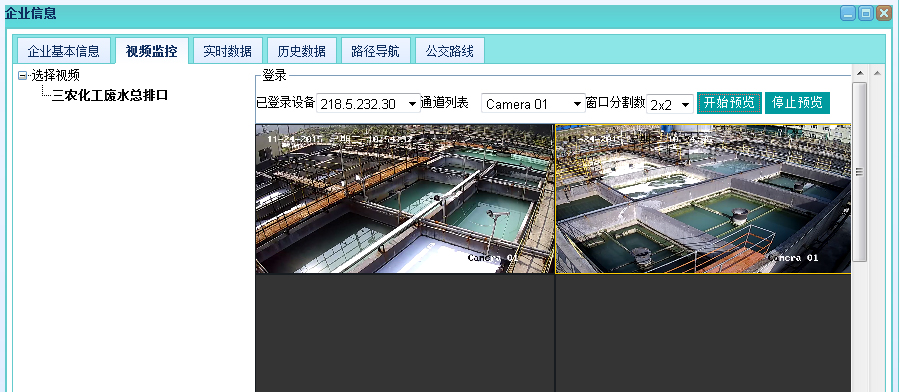
Task: Select the top-right highlighted video pane
Action: tap(703, 199)
